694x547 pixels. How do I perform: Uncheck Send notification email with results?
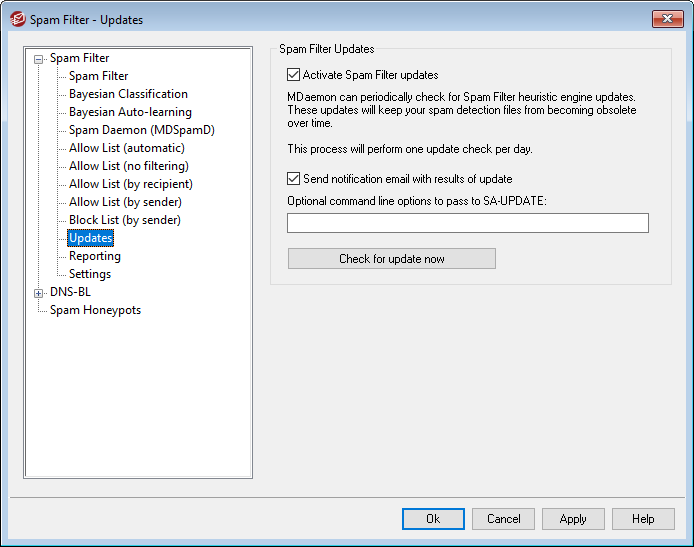(293, 179)
